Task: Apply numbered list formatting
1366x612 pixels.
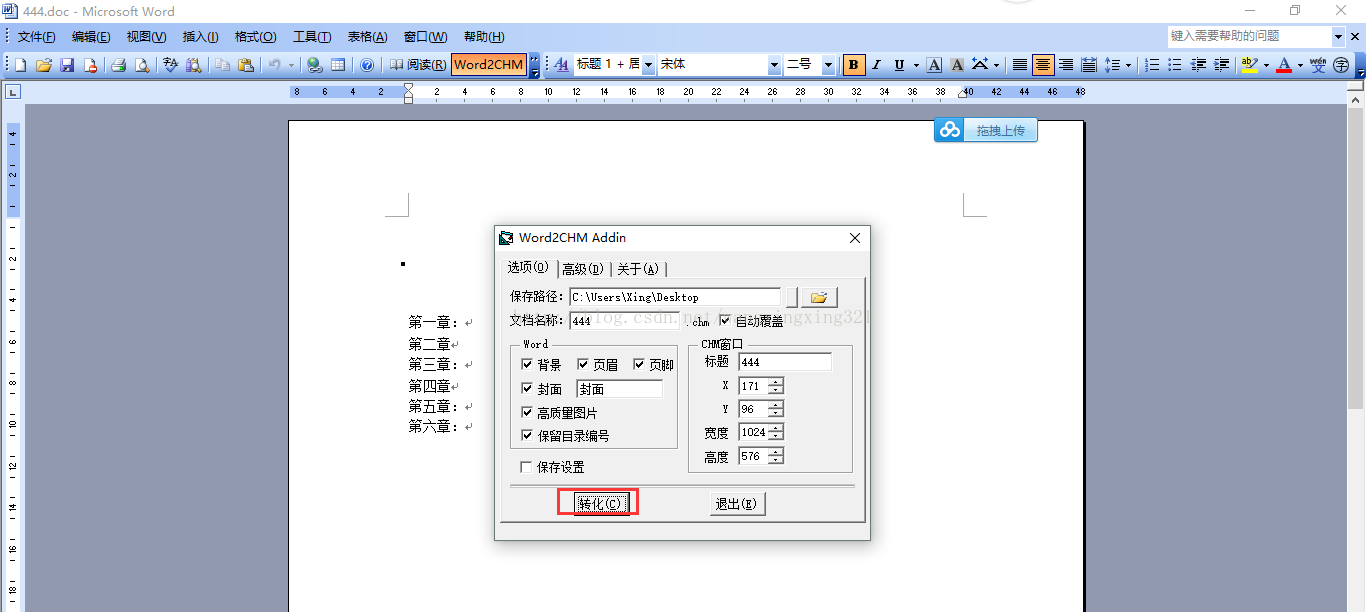Action: pos(1152,65)
